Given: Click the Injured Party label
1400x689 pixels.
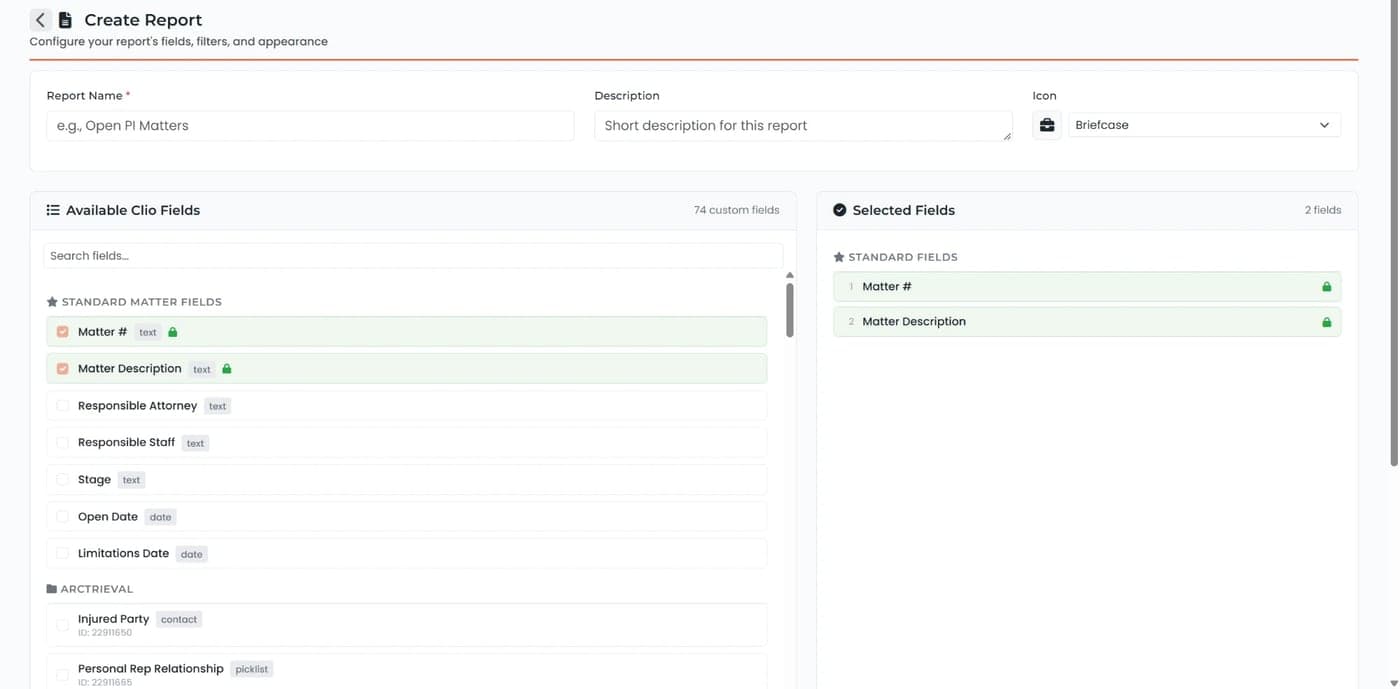Looking at the screenshot, I should point(113,619).
